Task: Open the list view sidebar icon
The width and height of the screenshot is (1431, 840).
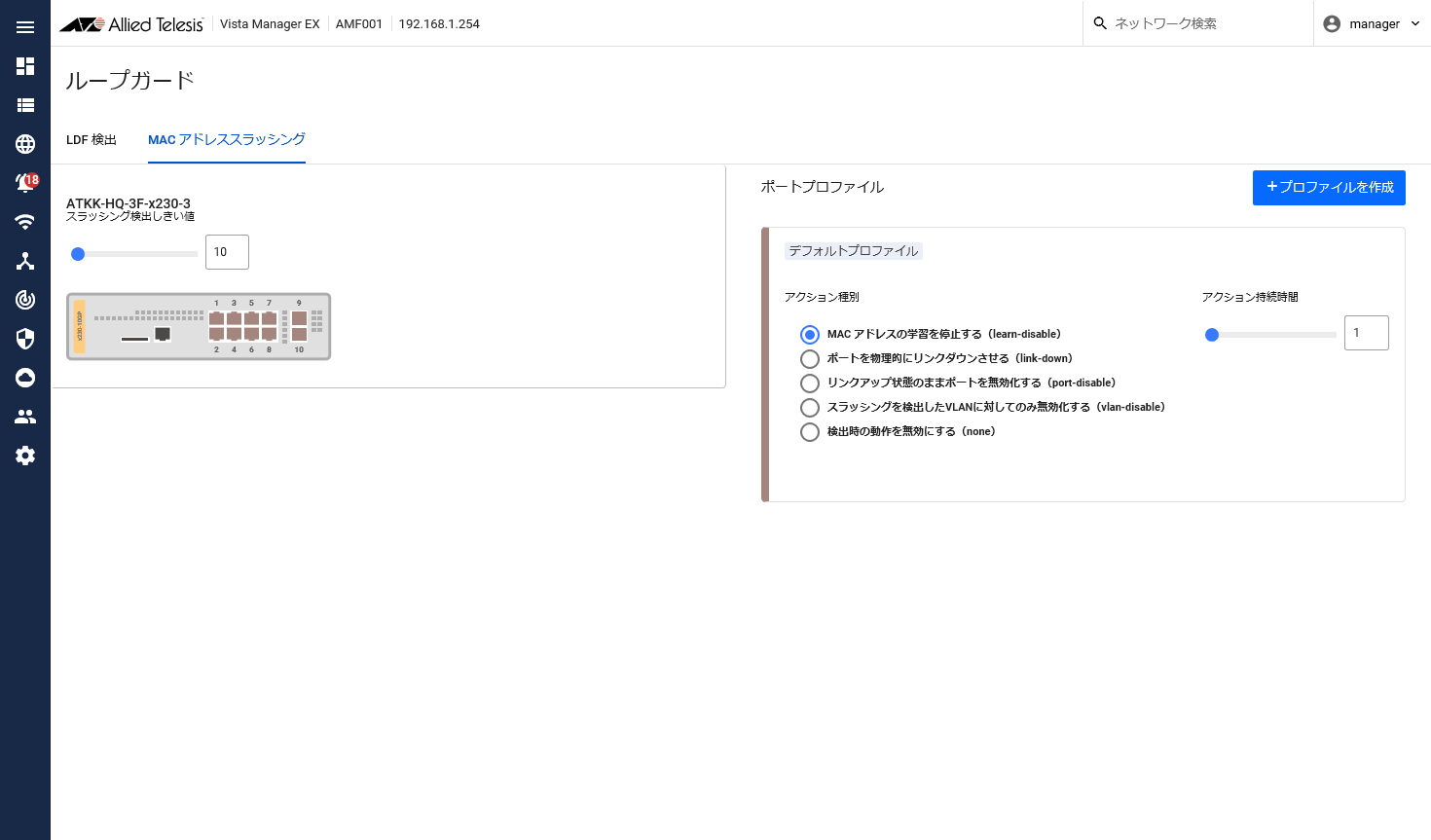Action: tap(25, 105)
